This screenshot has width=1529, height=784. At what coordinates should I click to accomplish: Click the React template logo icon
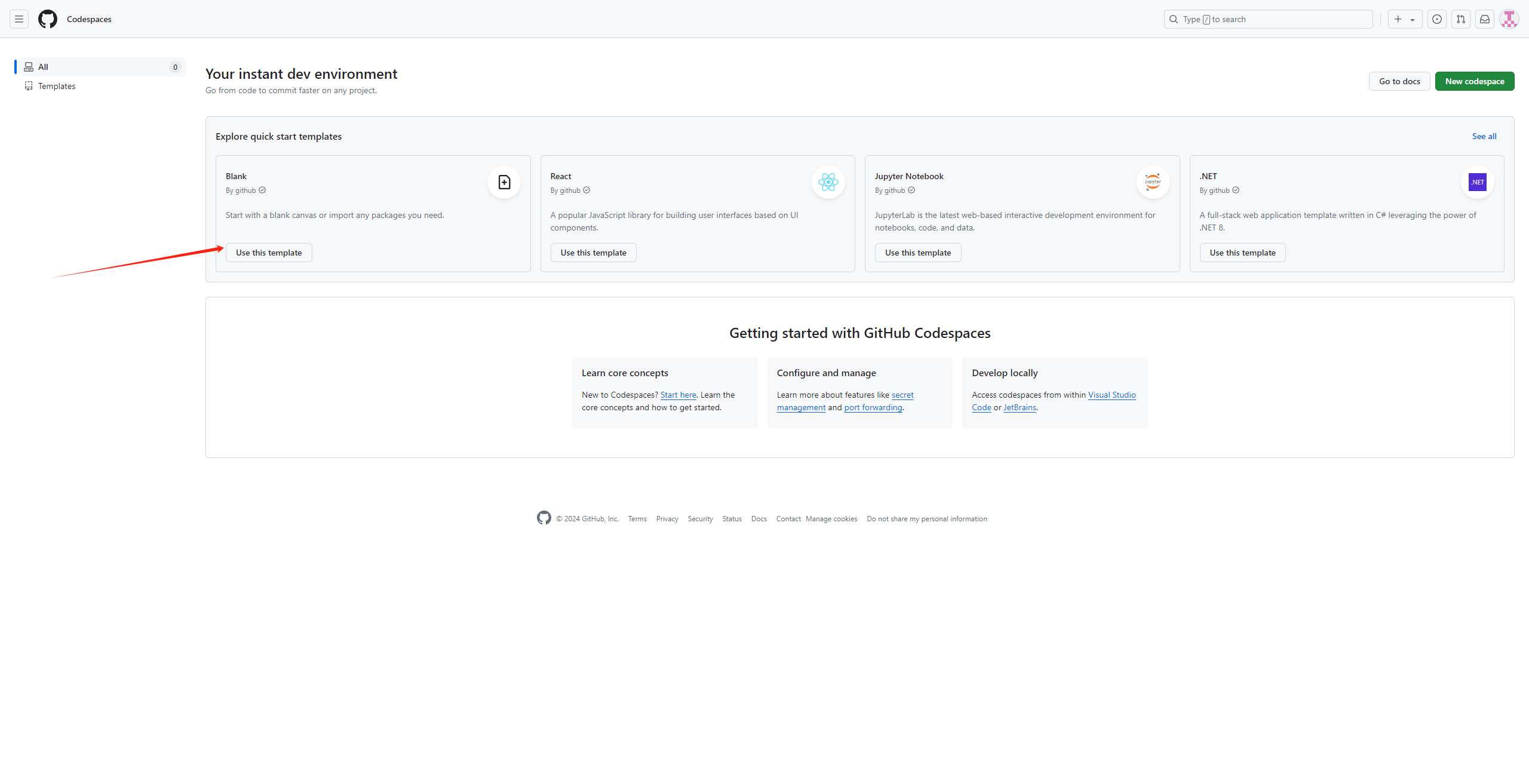pos(828,182)
